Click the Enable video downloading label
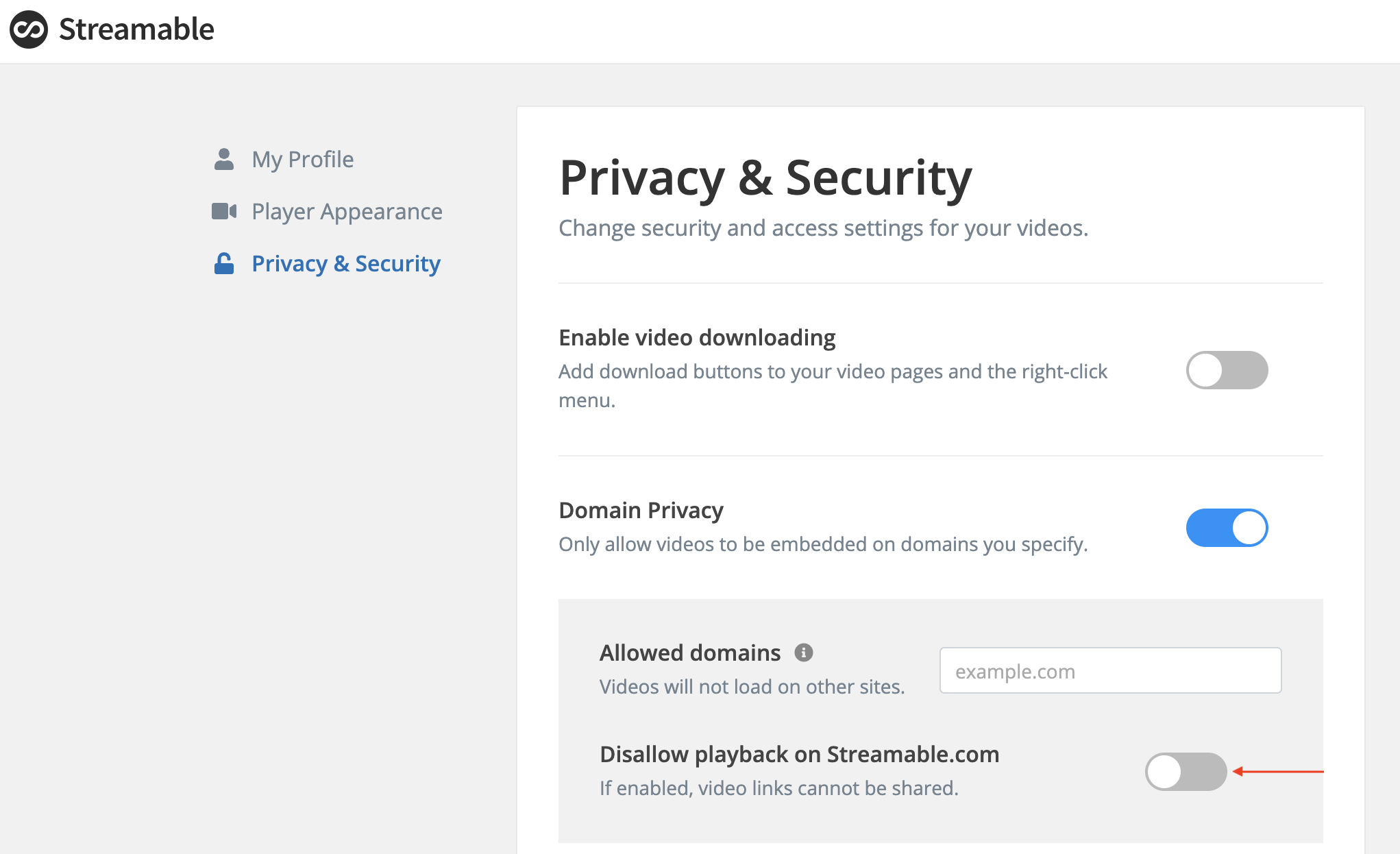Screen dimensions: 1400x854 pyautogui.click(x=697, y=338)
